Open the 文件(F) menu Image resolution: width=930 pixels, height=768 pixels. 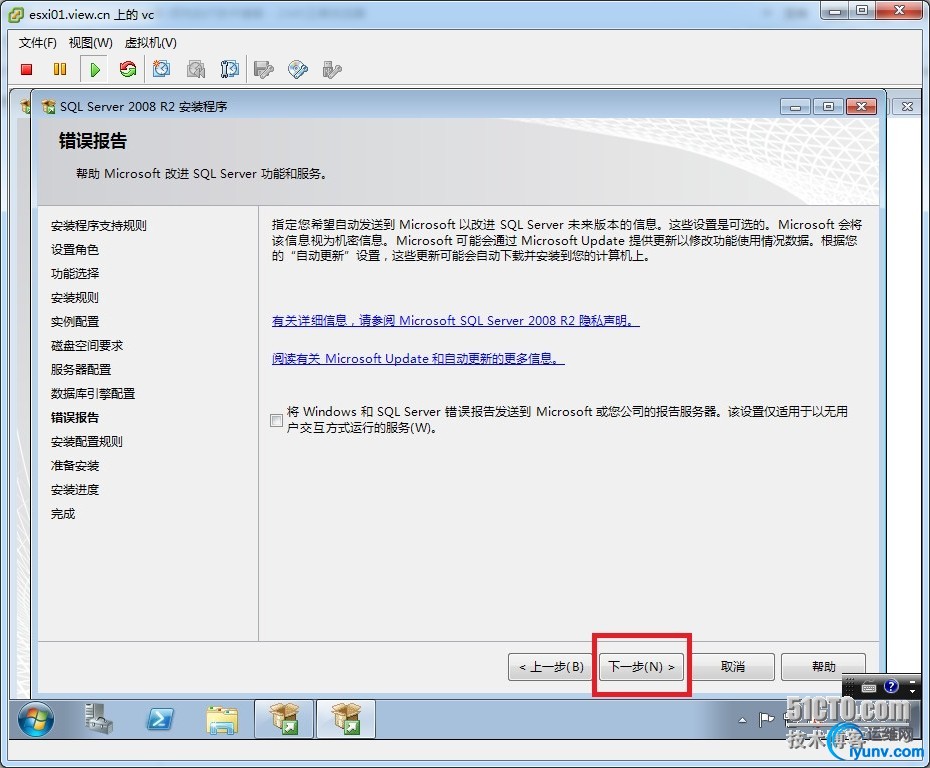point(37,43)
